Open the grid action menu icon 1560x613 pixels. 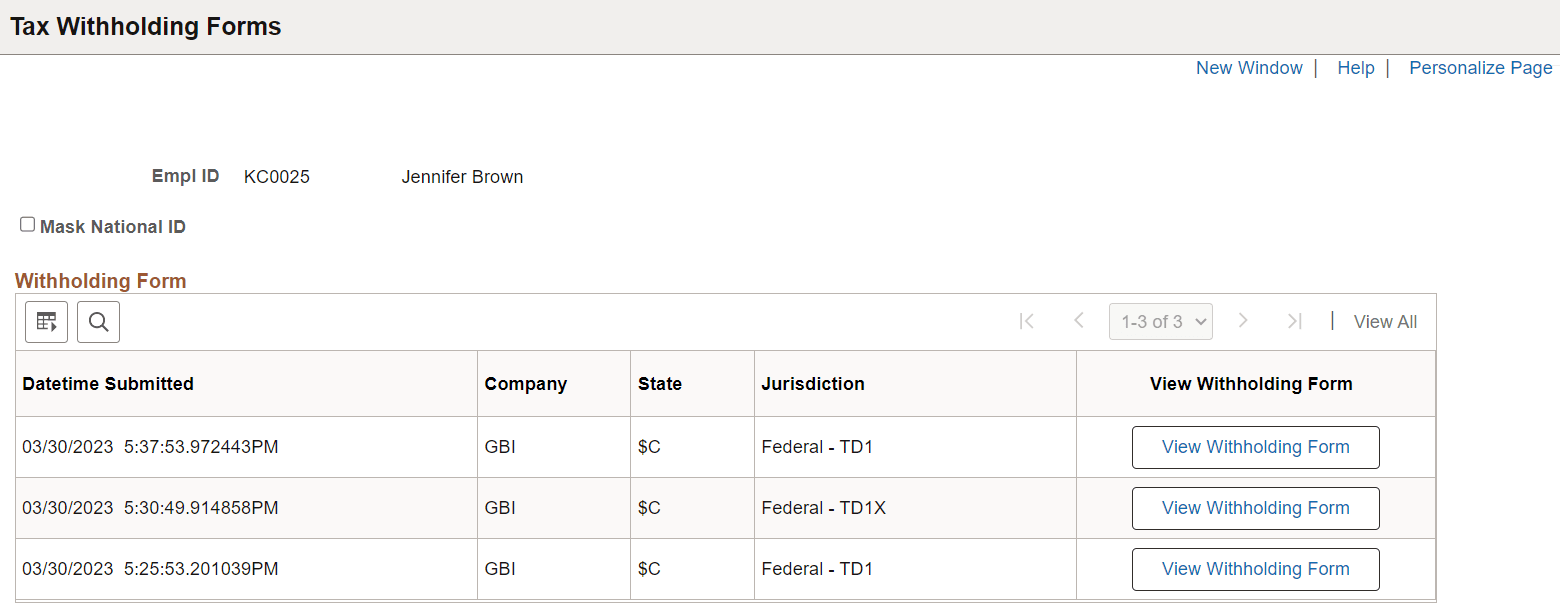(x=46, y=321)
